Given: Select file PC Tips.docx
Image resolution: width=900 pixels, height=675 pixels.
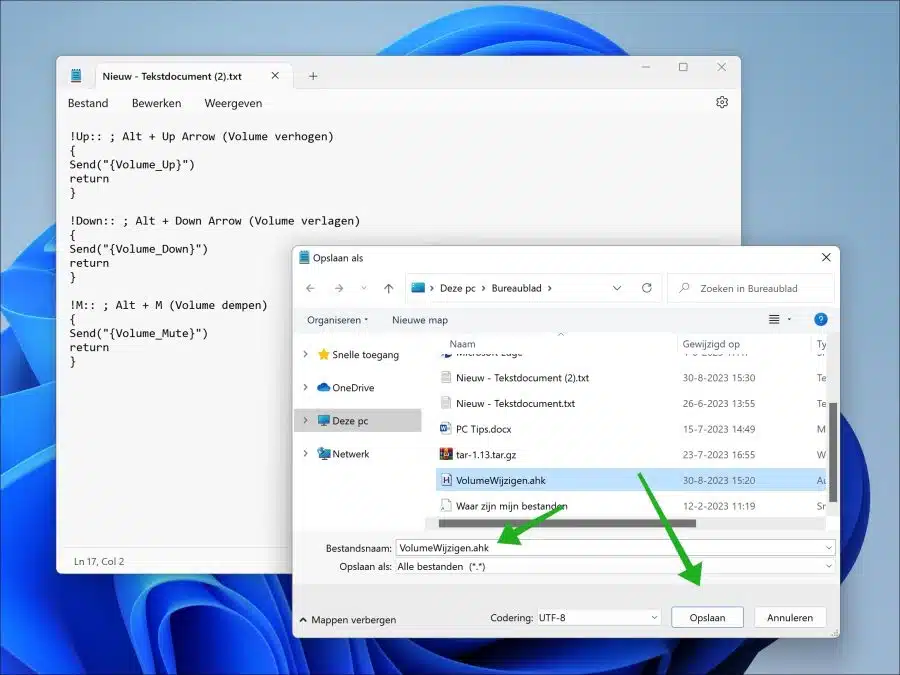Looking at the screenshot, I should (x=483, y=429).
